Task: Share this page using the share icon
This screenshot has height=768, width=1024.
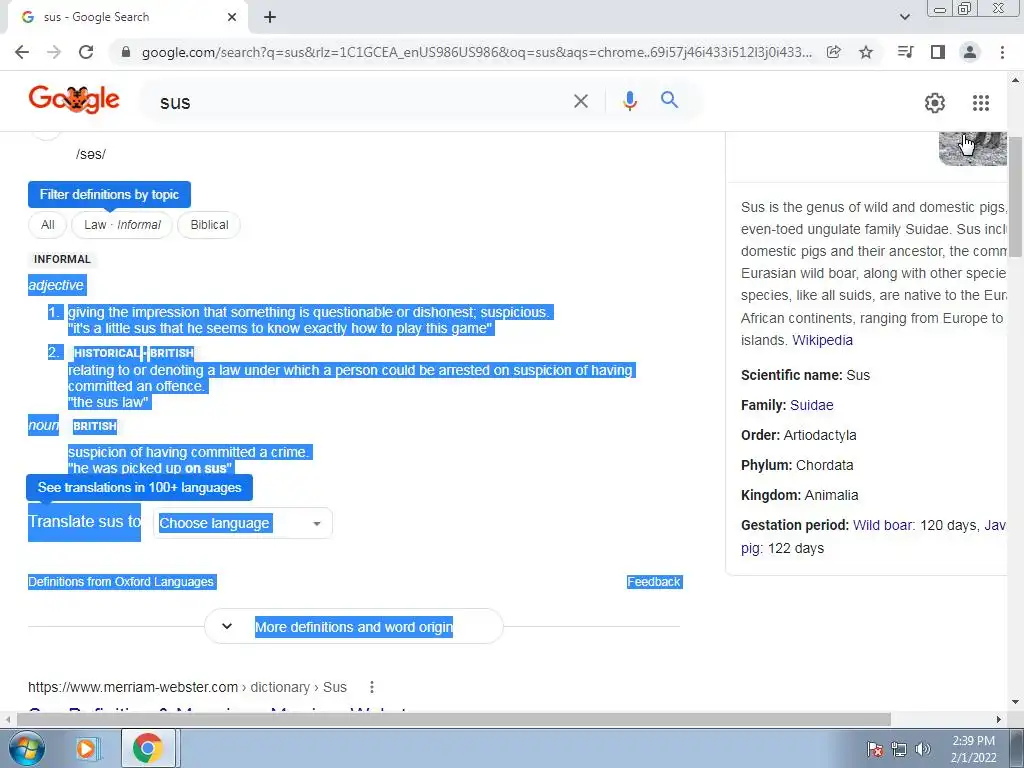Action: 833,52
